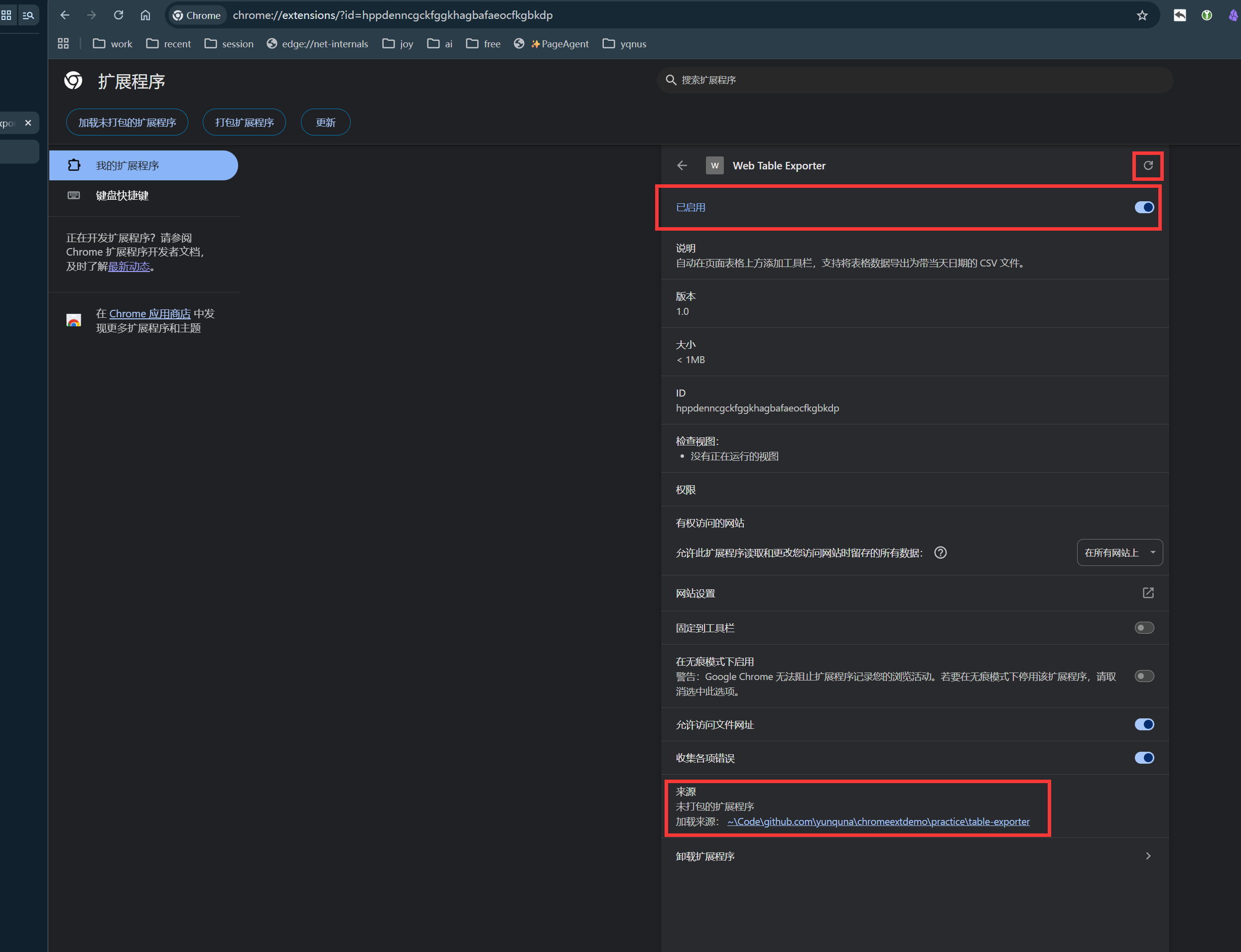The image size is (1241, 952).
Task: Reload the Web Table Exporter extension
Action: coord(1147,165)
